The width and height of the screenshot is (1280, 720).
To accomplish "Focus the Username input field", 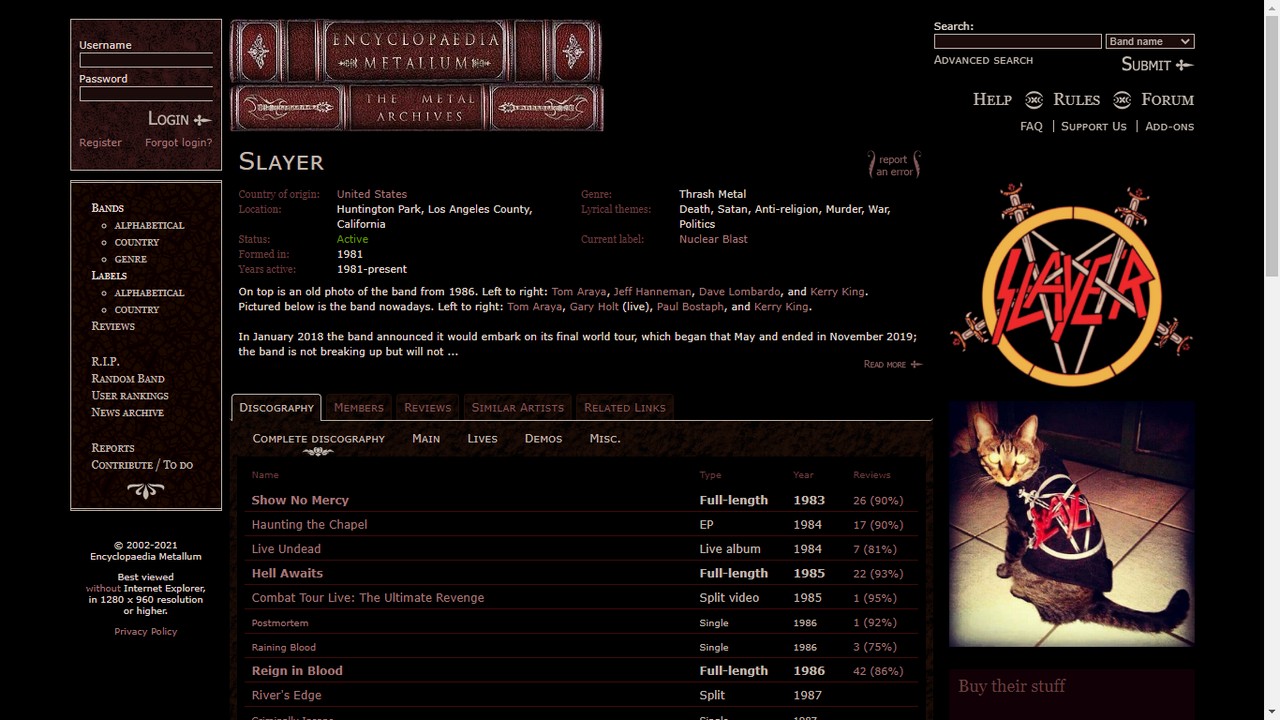I will pos(146,60).
